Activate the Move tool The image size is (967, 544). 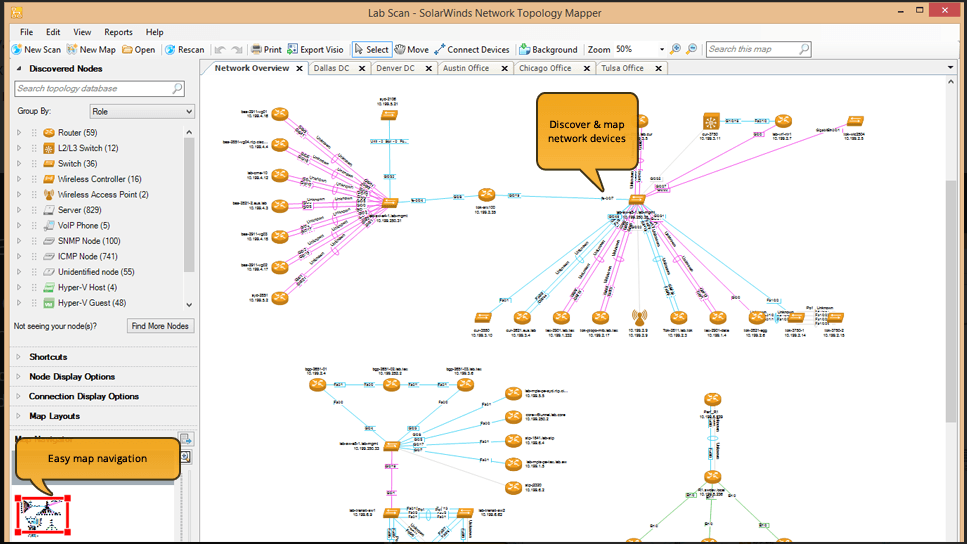(411, 49)
